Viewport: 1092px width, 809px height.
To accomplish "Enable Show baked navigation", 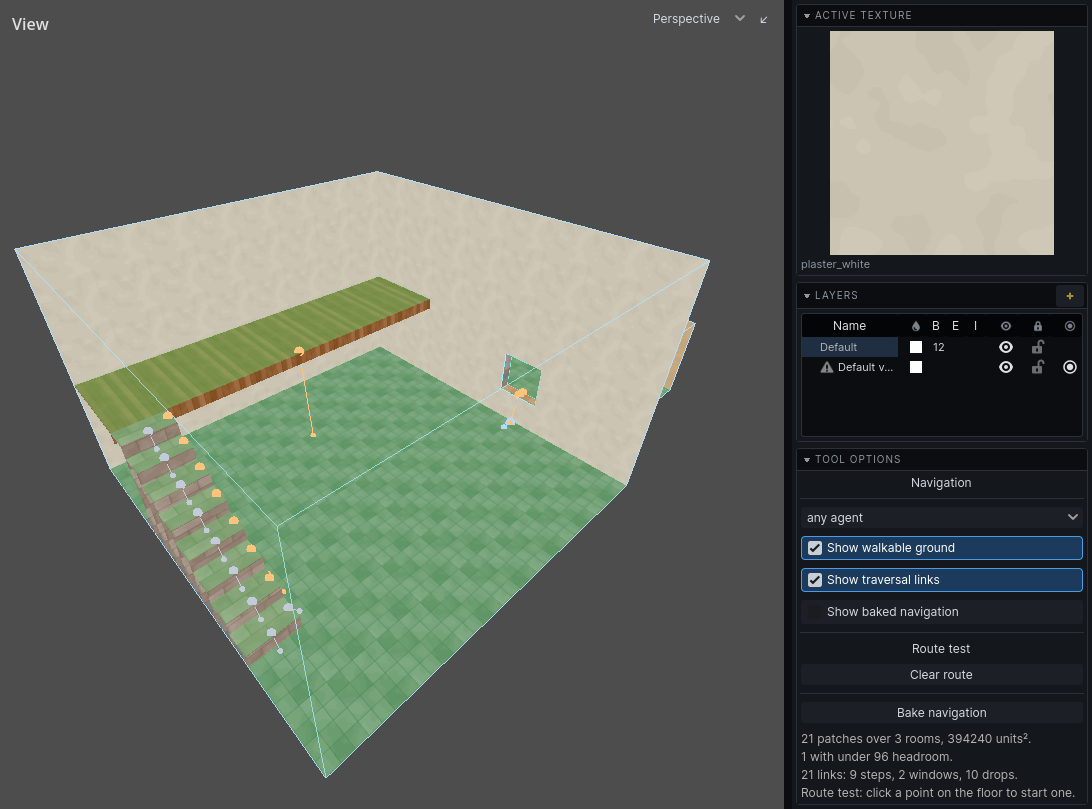I will pyautogui.click(x=942, y=612).
